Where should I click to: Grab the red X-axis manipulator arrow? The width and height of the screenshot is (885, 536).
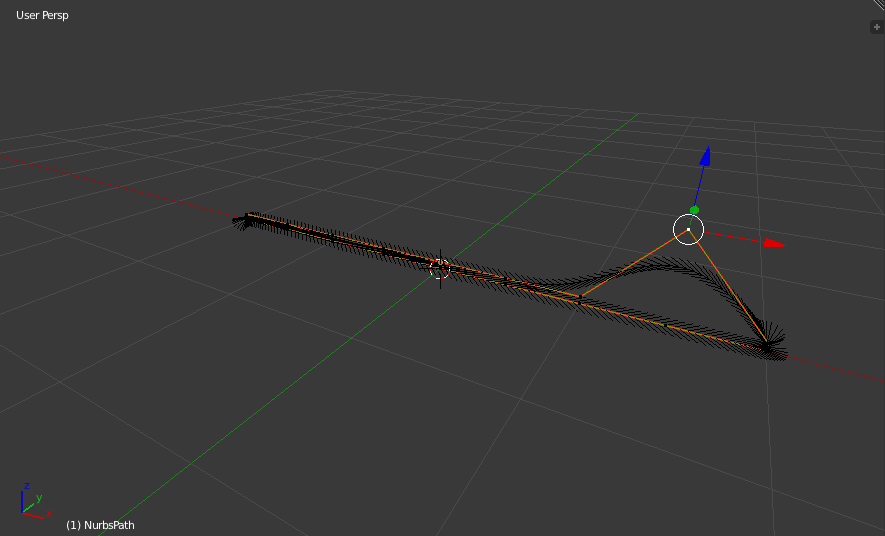tap(774, 243)
